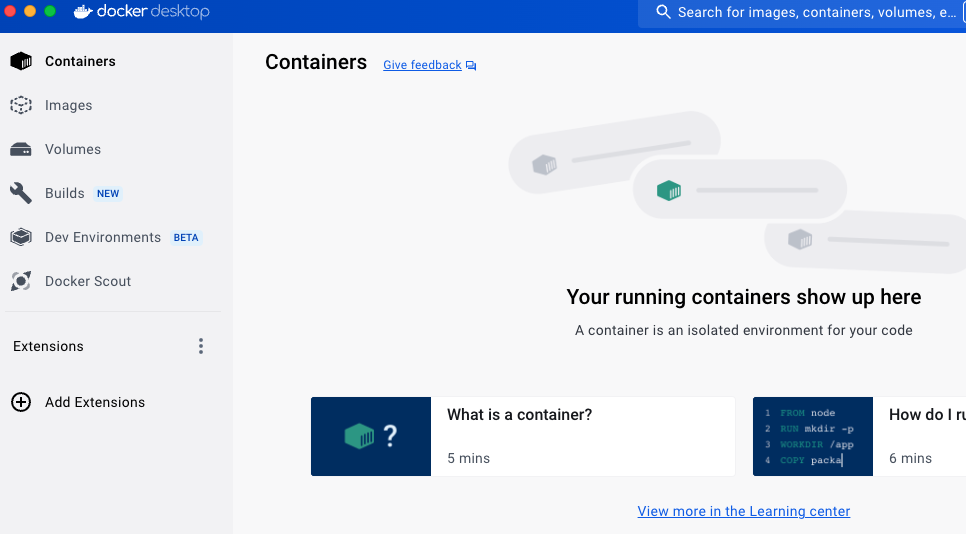Click the green fullscreen window button
Viewport: 966px width, 534px height.
(x=50, y=11)
